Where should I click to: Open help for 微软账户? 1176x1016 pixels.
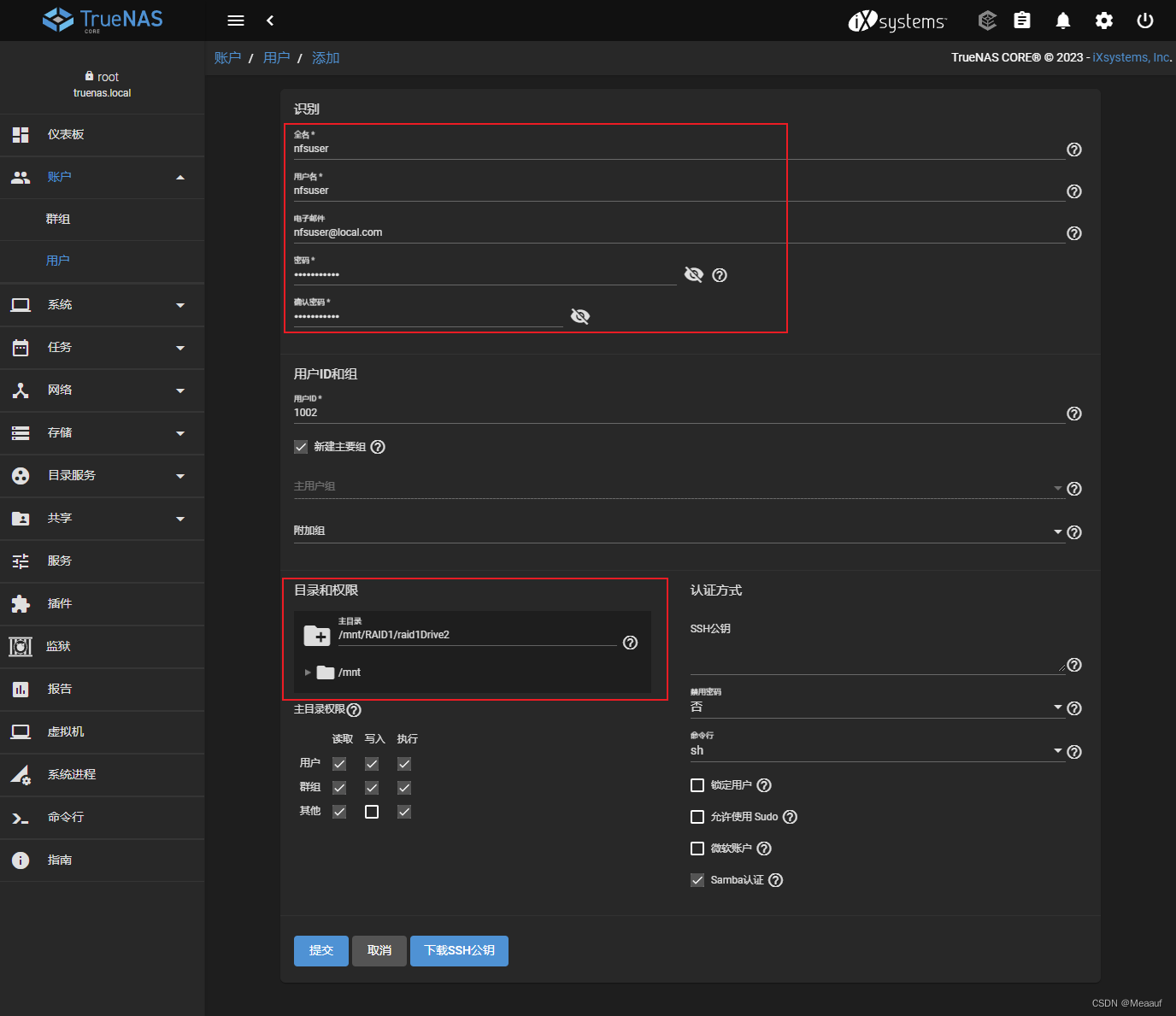click(764, 849)
